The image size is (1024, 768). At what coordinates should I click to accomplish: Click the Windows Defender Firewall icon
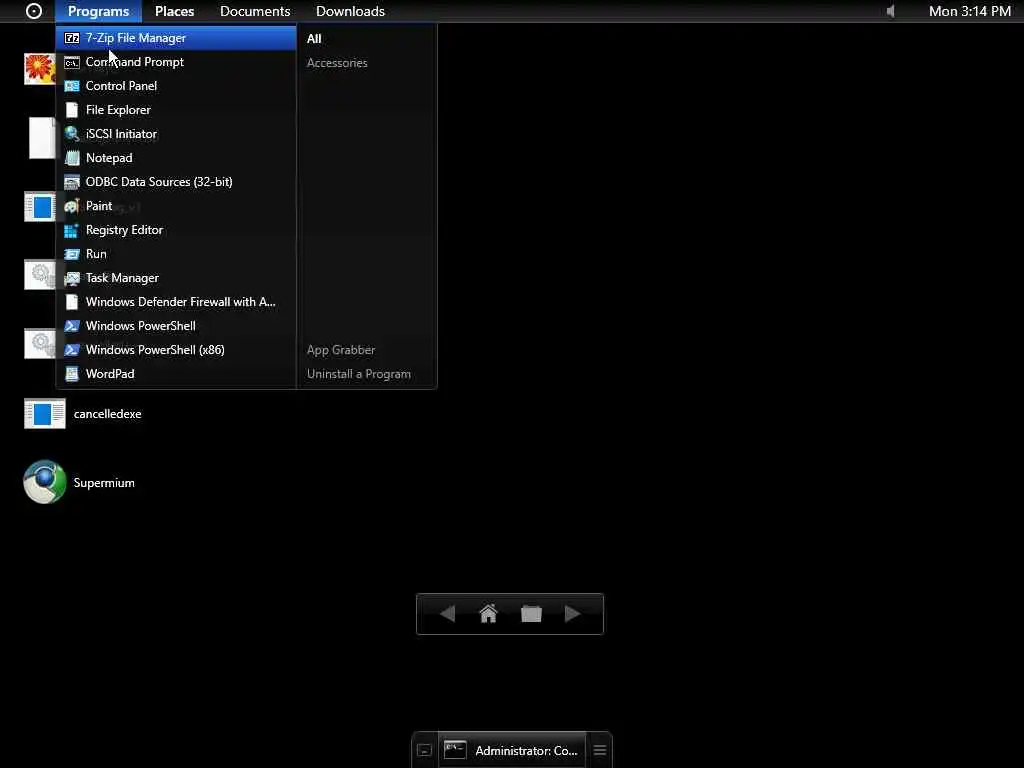tap(72, 302)
